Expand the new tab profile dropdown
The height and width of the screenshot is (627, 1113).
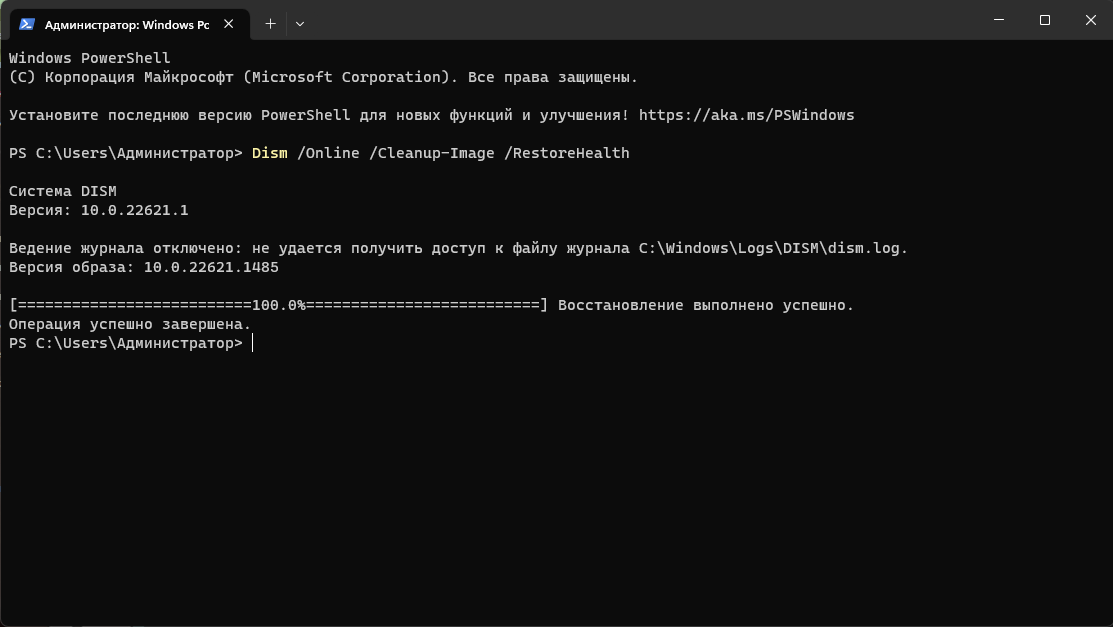tap(300, 23)
